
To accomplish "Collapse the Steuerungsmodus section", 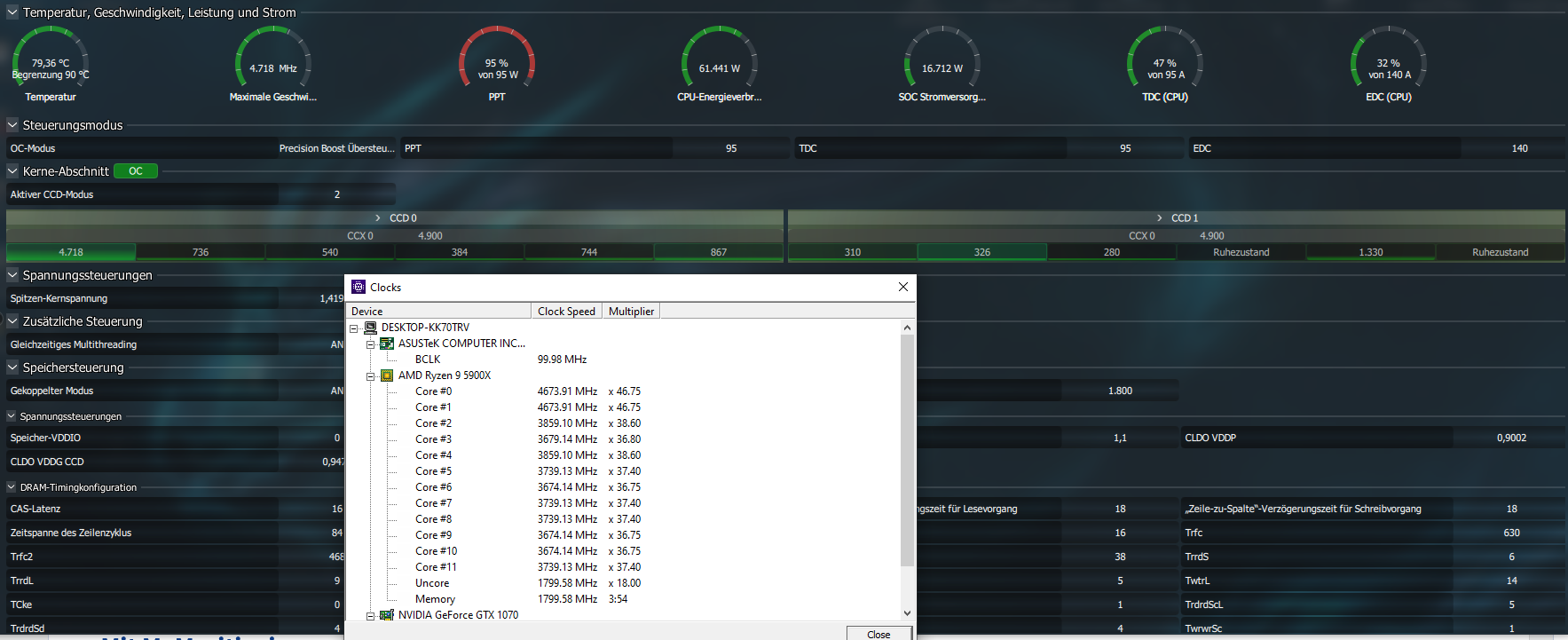I will tap(12, 125).
